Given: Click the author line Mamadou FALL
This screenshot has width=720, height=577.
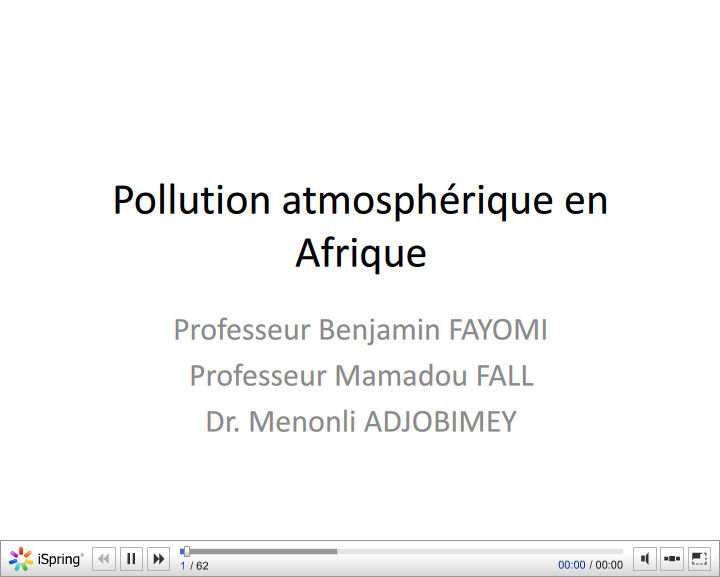Looking at the screenshot, I should pos(361,376).
